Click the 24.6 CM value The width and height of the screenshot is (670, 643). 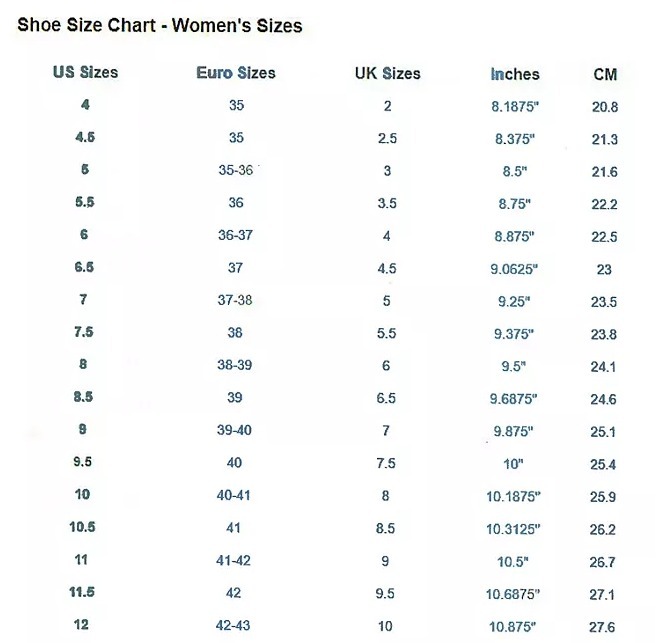coord(604,399)
